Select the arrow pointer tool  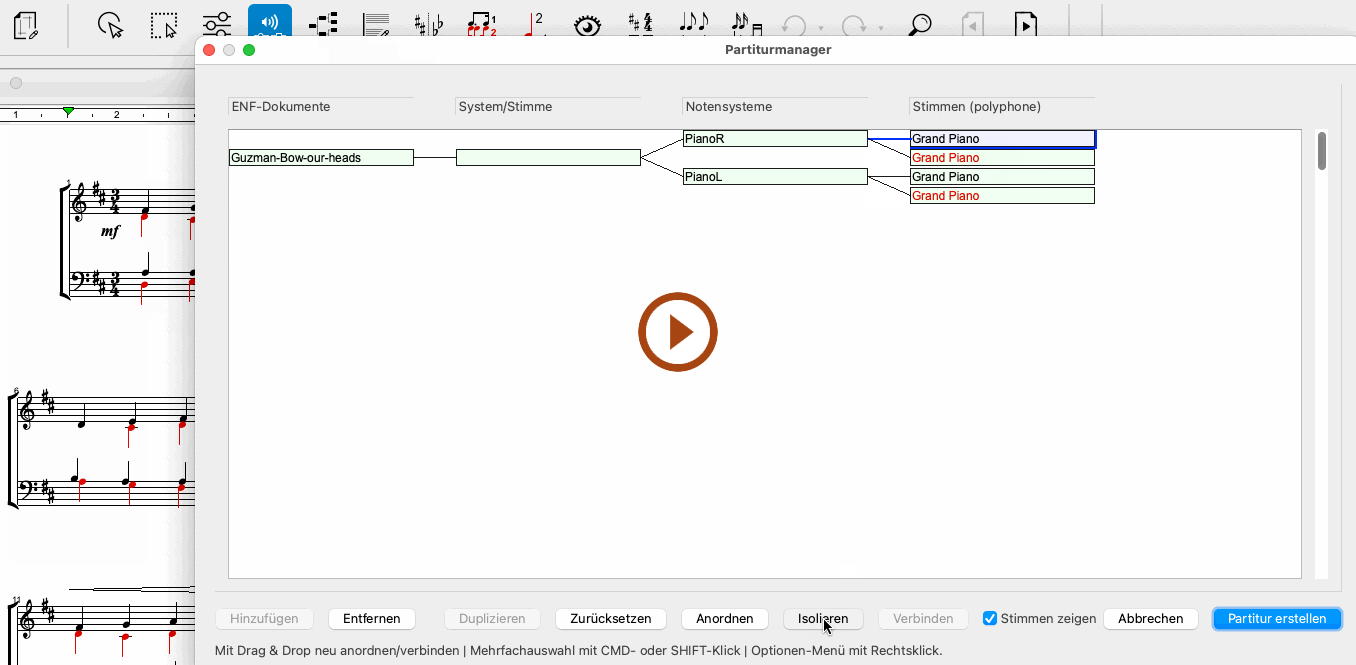pos(111,24)
